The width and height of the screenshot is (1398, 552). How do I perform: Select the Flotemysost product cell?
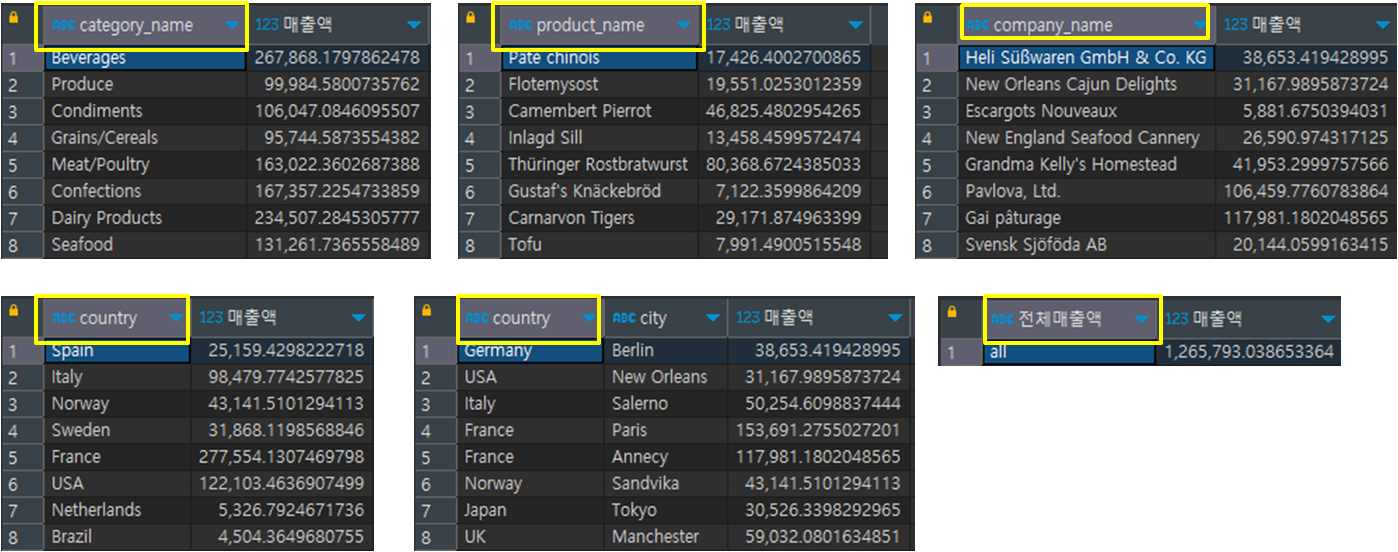pyautogui.click(x=599, y=85)
